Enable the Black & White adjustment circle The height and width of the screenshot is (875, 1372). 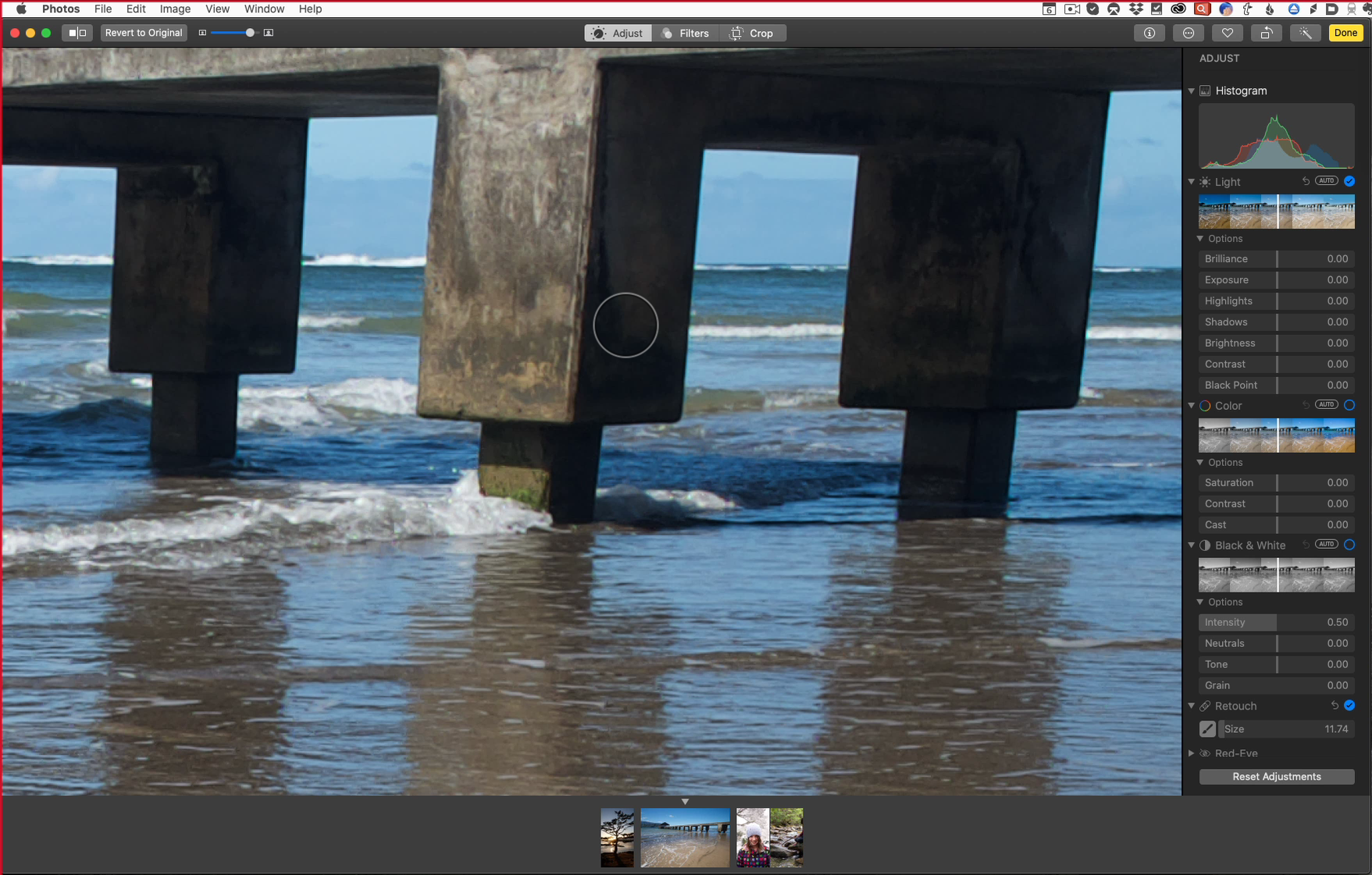pyautogui.click(x=1349, y=545)
